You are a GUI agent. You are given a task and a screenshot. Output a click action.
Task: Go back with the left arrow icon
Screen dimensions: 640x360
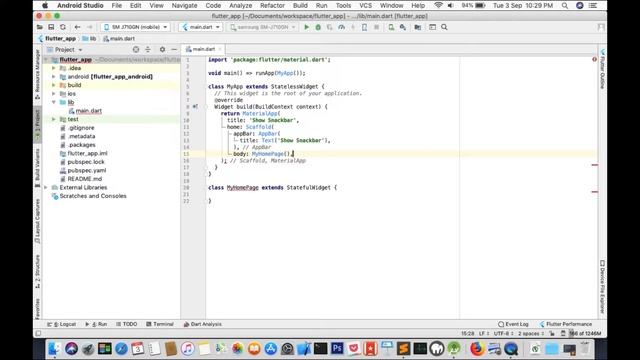[77, 27]
